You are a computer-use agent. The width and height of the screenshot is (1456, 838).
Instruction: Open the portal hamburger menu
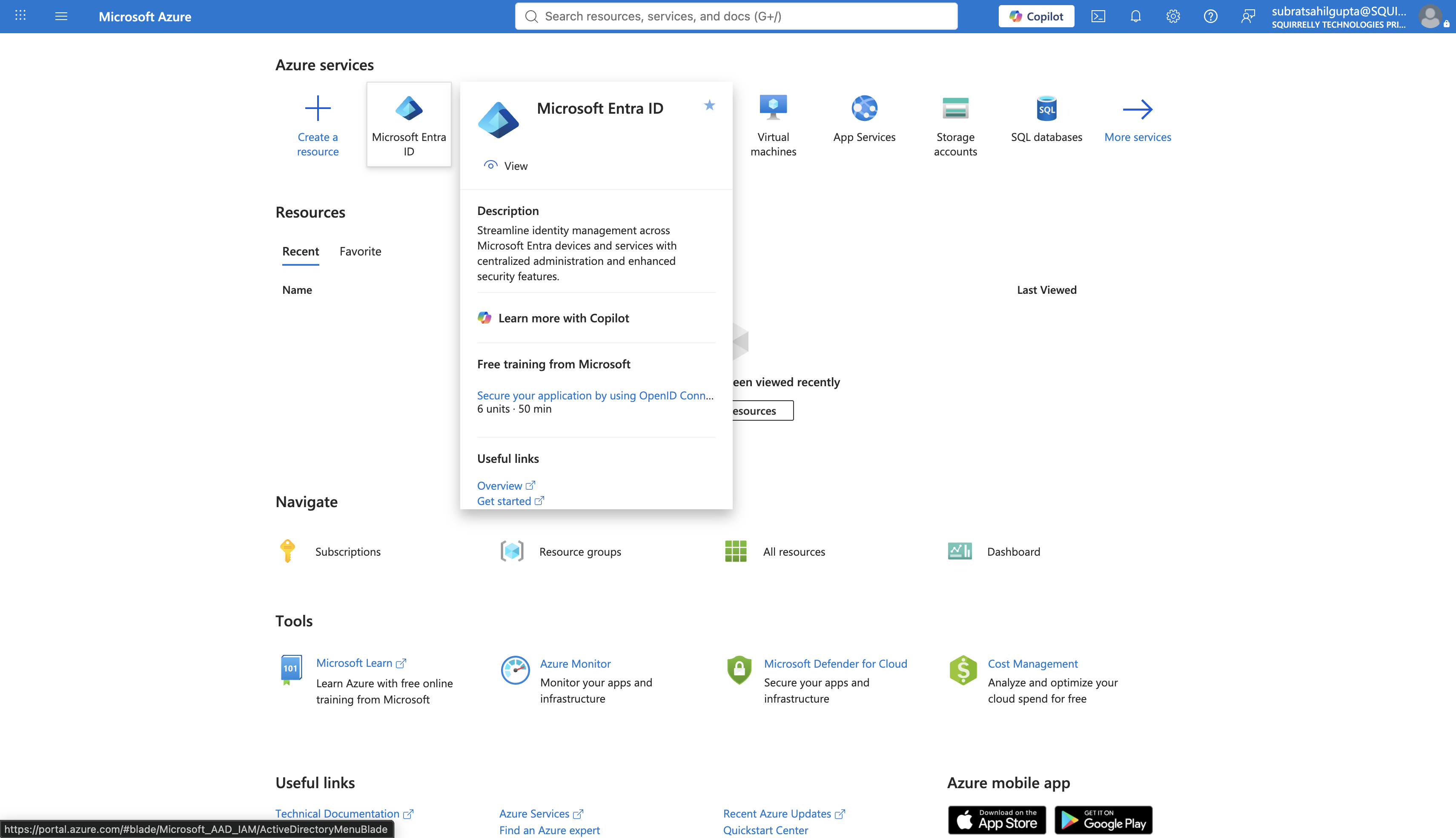coord(61,16)
